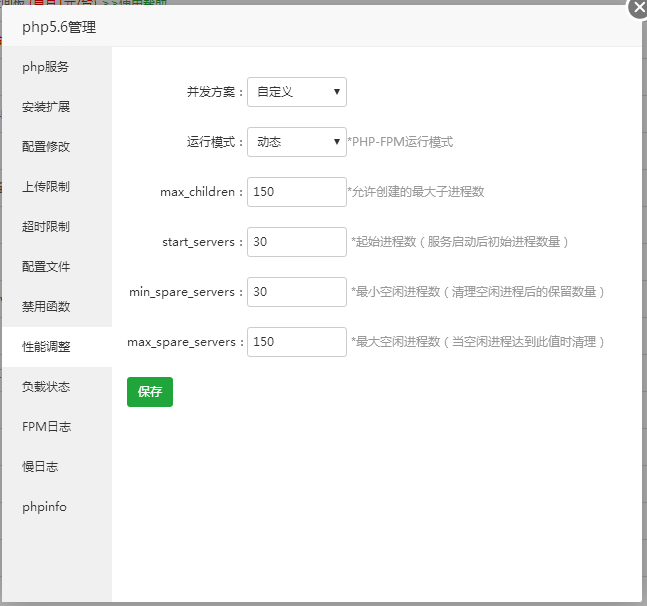Select the 允许创建的最大子进程数 hint
Image resolution: width=647 pixels, height=606 pixels.
[416, 192]
